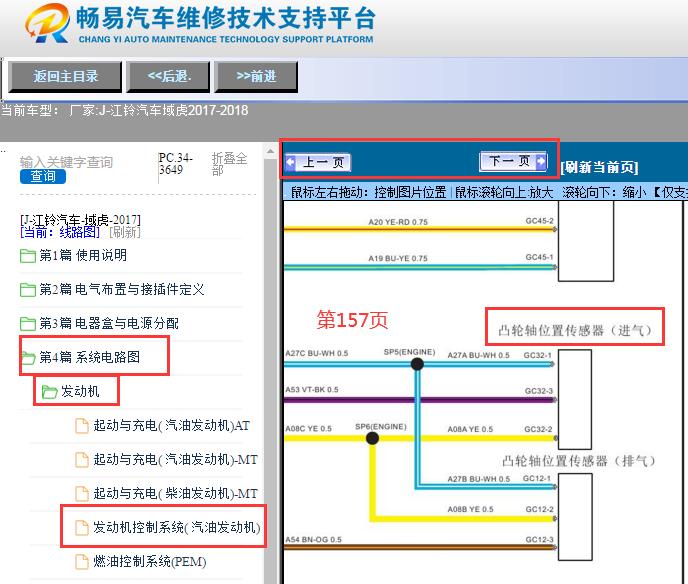Click page icon of 起动与充电(汽油发动机)AT

[82, 426]
